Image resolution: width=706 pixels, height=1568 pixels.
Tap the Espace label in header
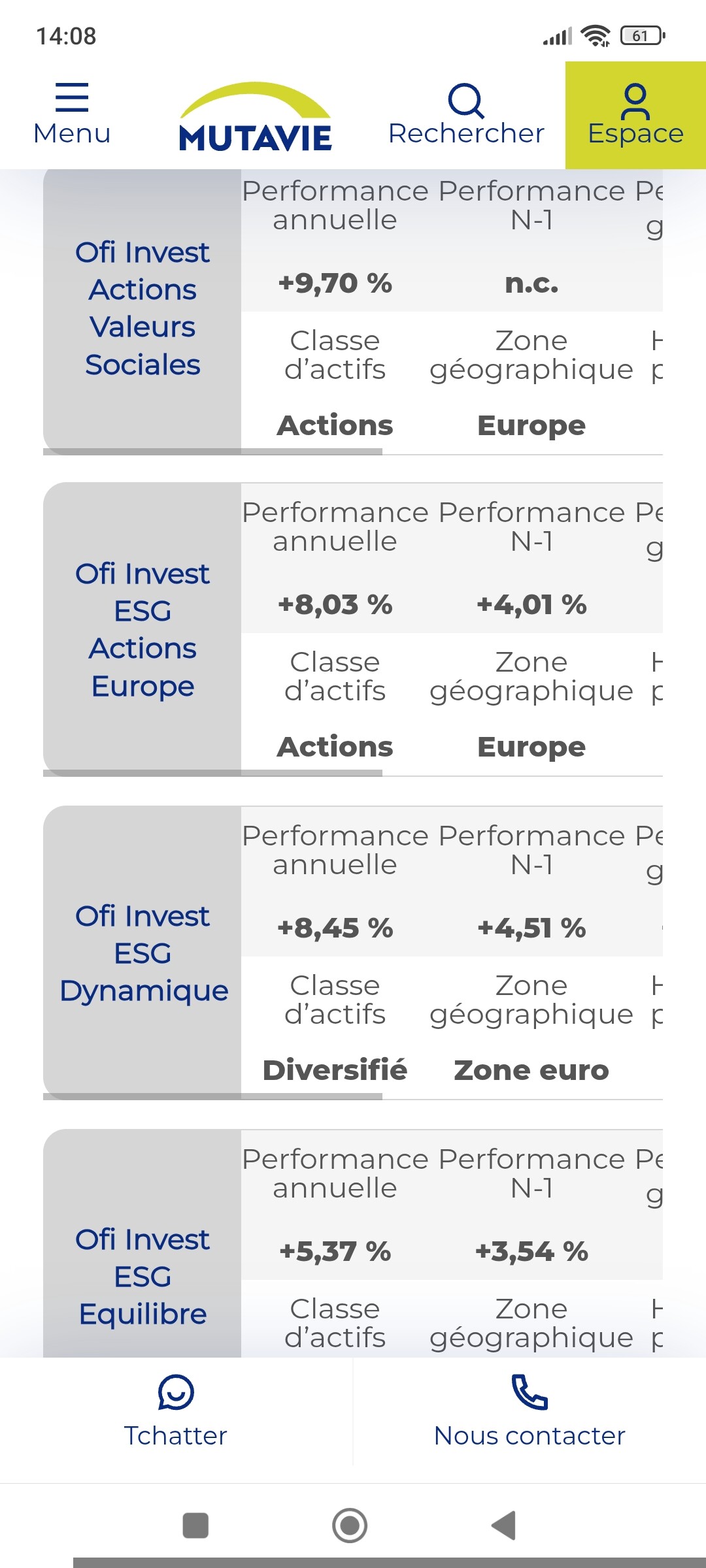tap(635, 133)
